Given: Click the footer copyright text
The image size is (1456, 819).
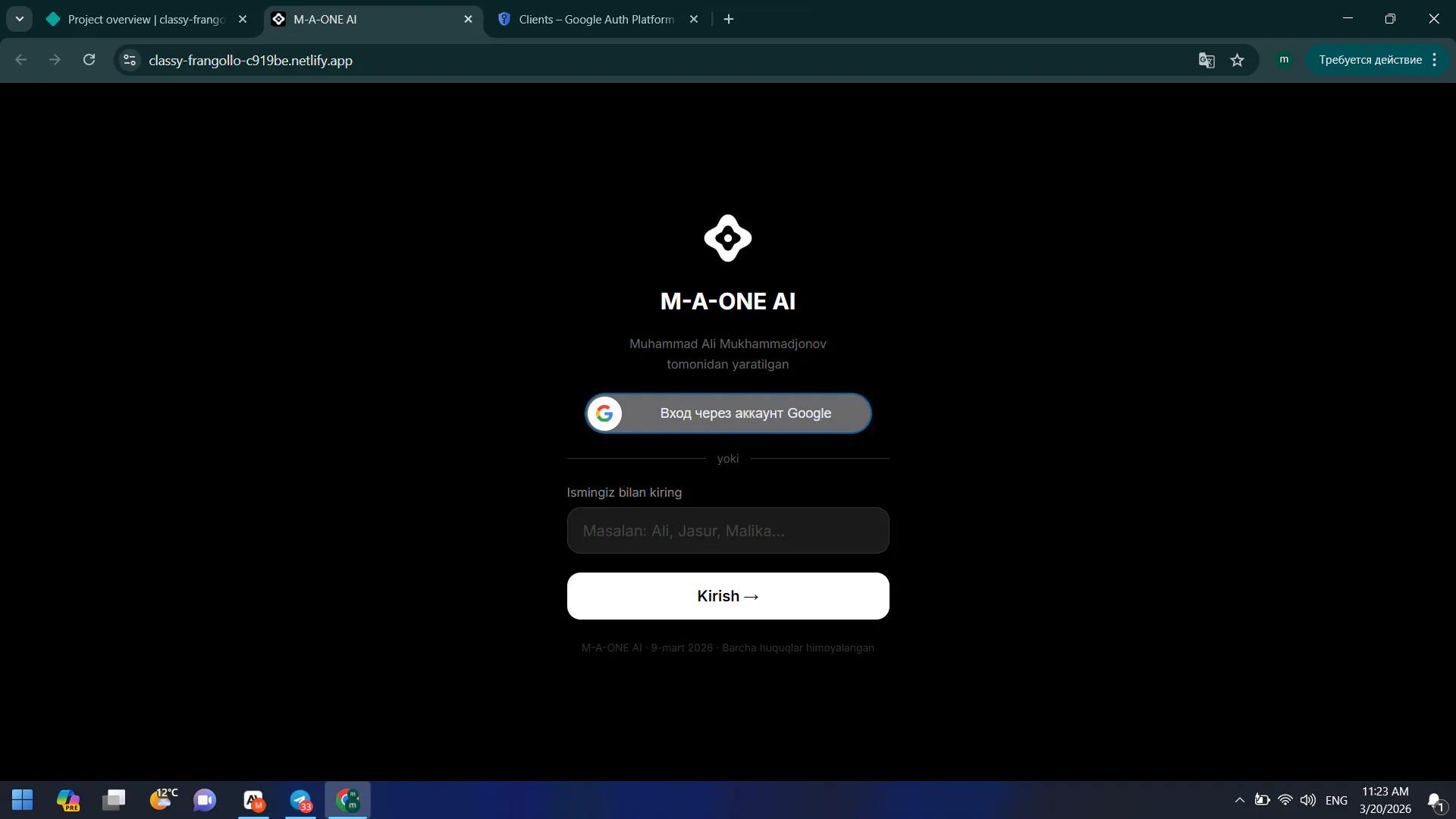Looking at the screenshot, I should tap(728, 648).
